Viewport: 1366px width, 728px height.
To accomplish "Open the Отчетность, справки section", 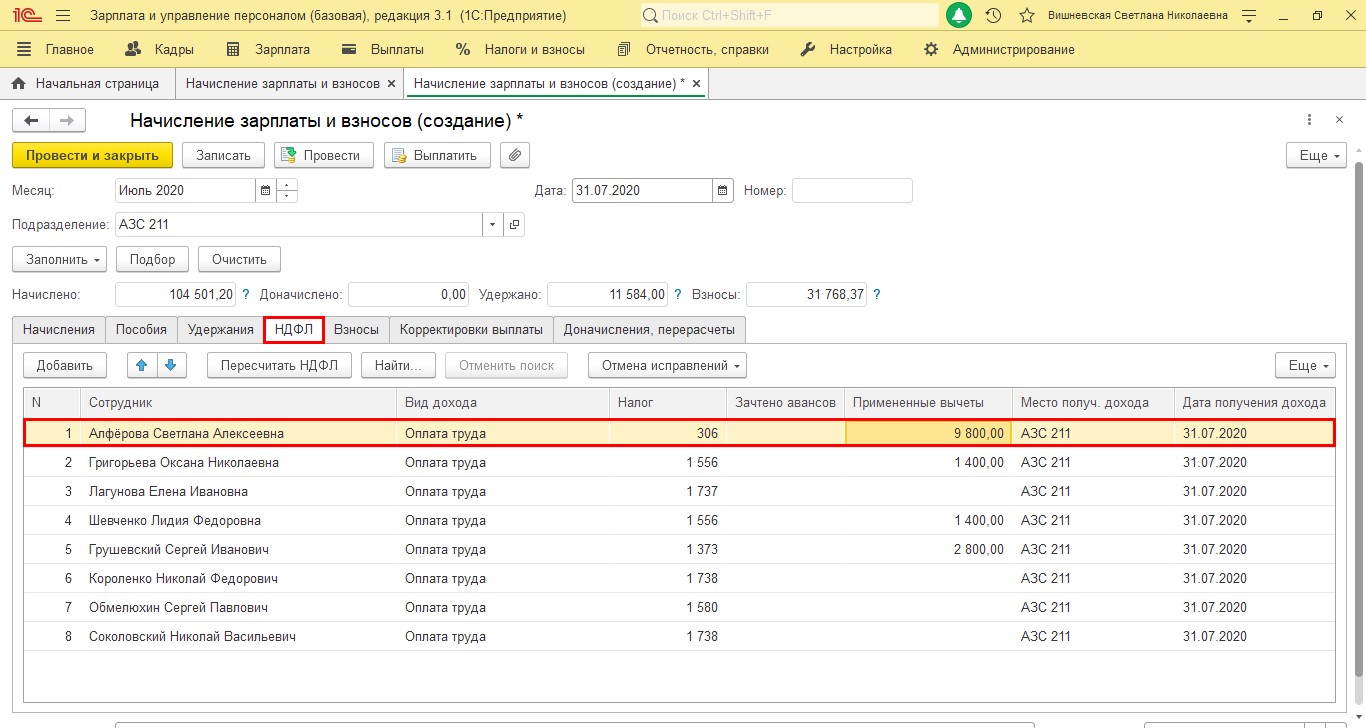I will pyautogui.click(x=693, y=49).
